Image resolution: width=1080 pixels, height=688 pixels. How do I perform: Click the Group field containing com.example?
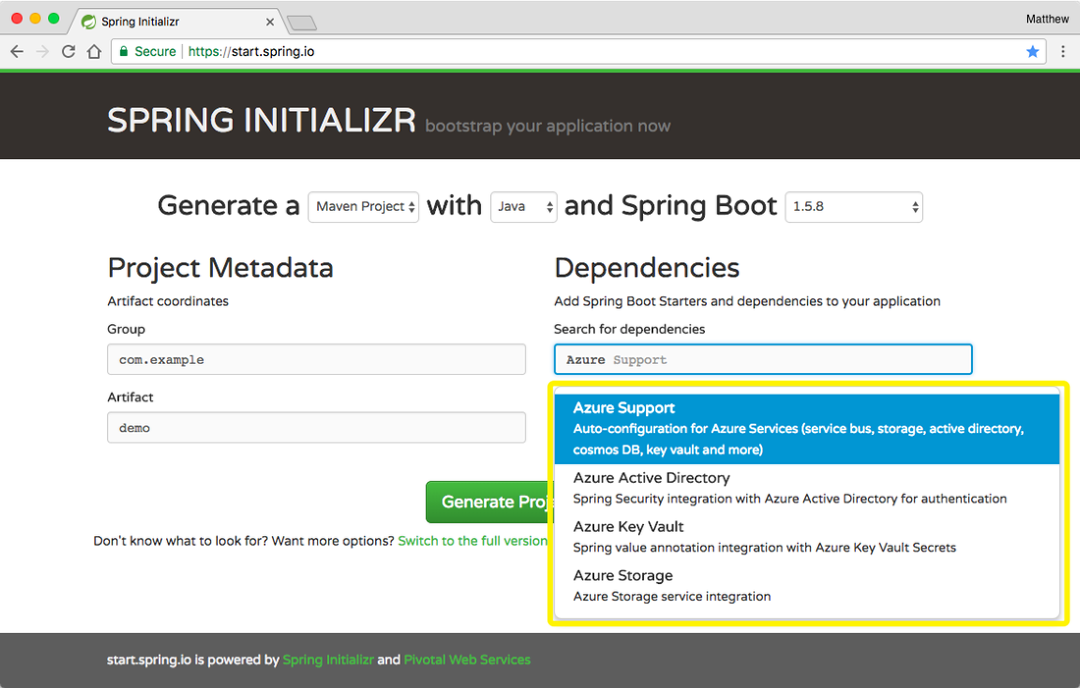click(316, 359)
